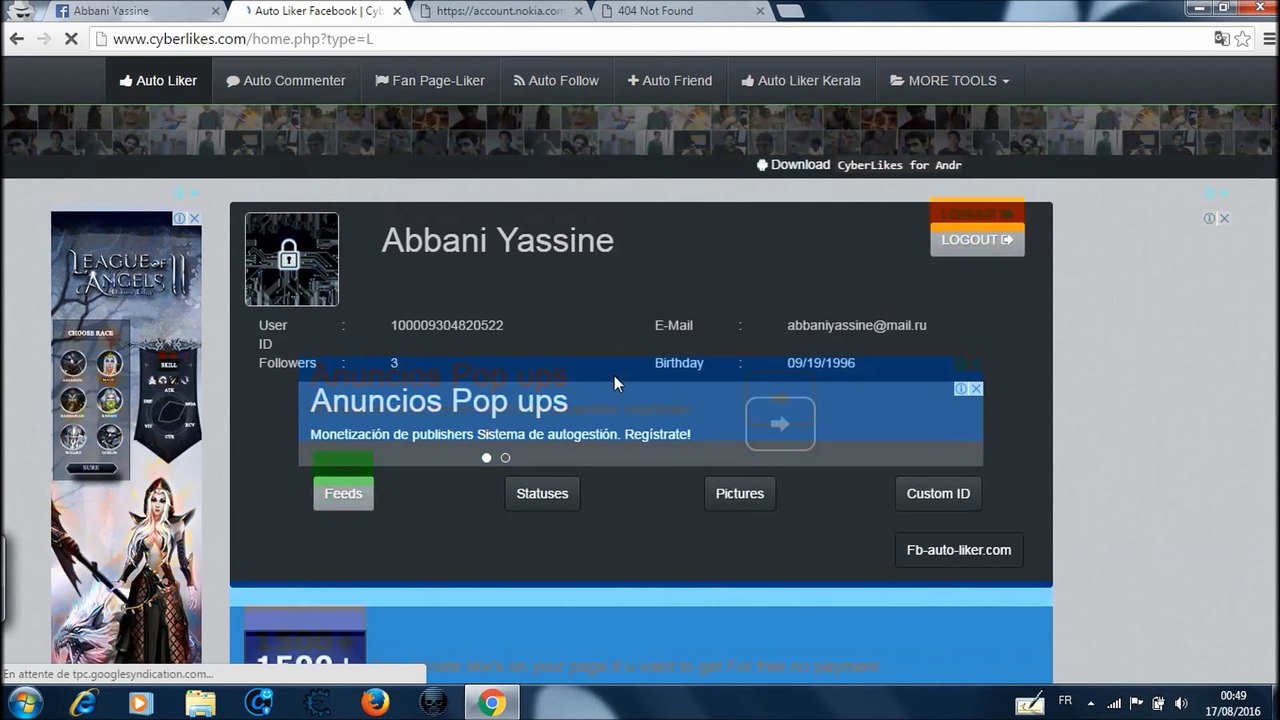Switch to Chrome in the taskbar
Image resolution: width=1280 pixels, height=720 pixels.
491,703
